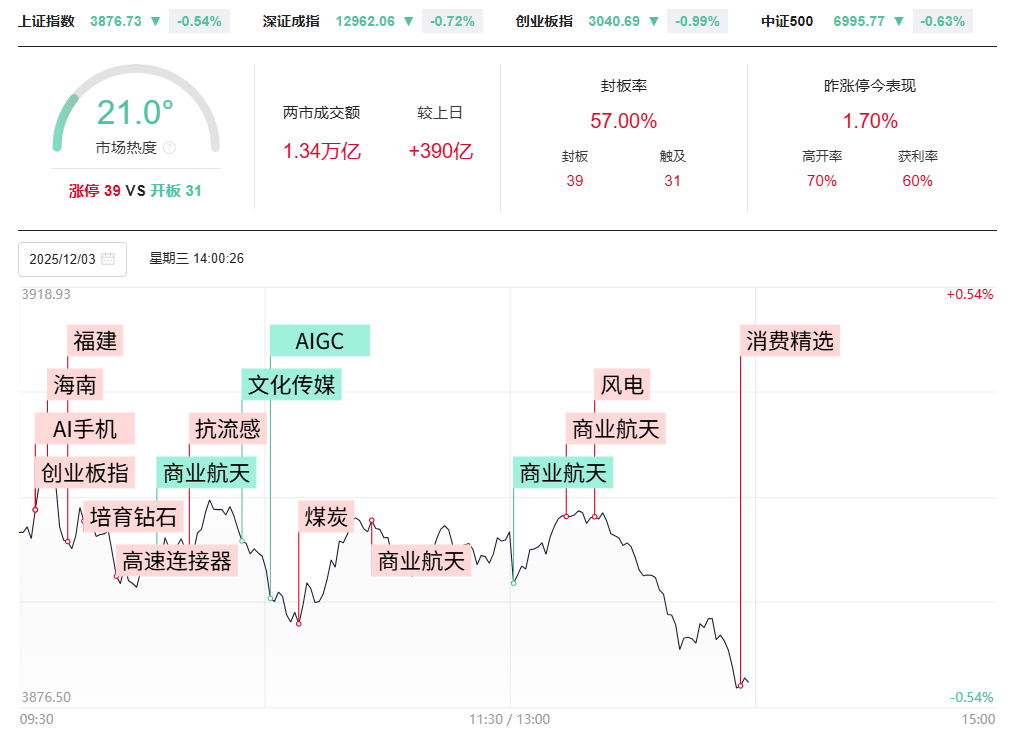Screen dimensions: 1024x735
Task: Click the down arrow beside 中证500 value
Action: click(899, 21)
